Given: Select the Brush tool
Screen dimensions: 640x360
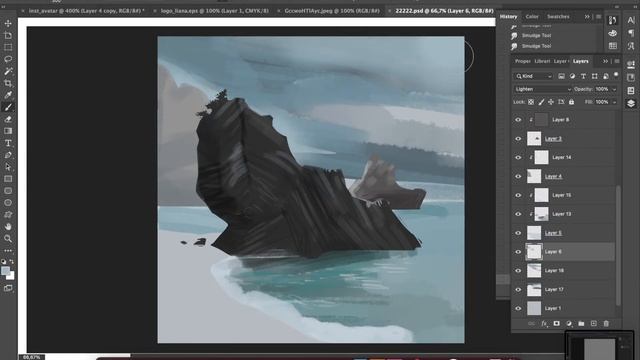Looking at the screenshot, I should (8, 107).
